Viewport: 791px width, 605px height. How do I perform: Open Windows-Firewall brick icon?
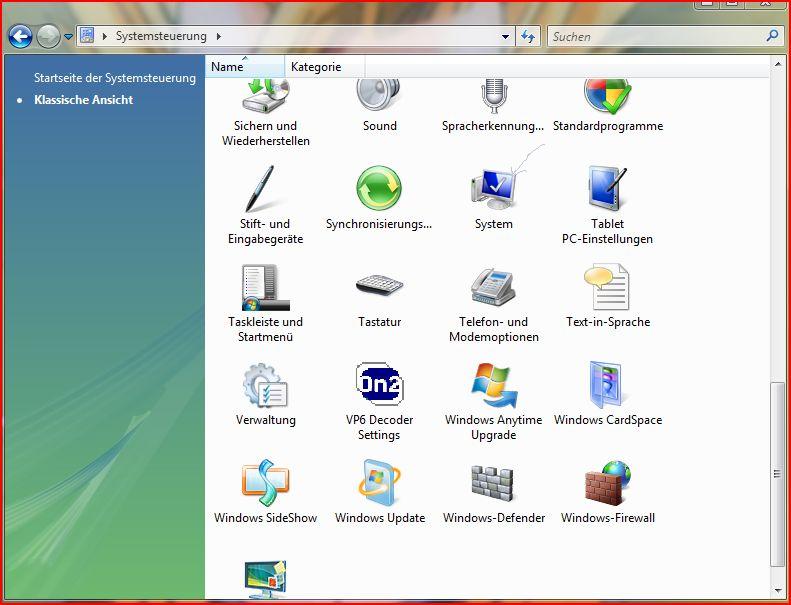coord(607,483)
